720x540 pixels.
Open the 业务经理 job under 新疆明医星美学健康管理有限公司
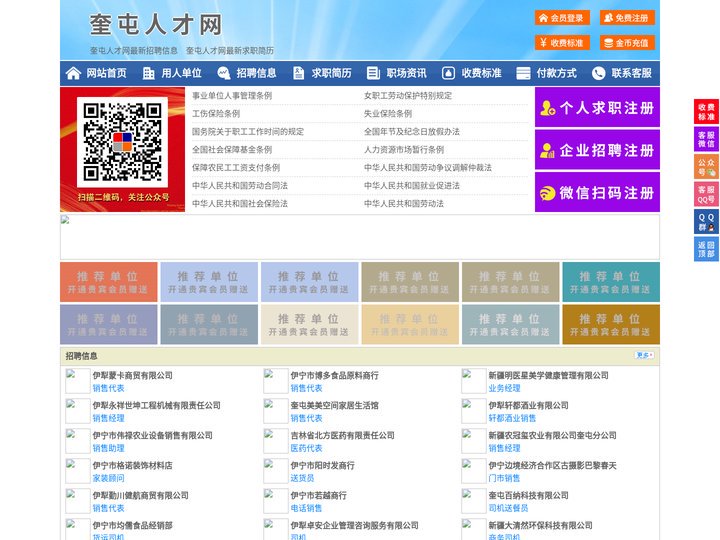(x=504, y=388)
